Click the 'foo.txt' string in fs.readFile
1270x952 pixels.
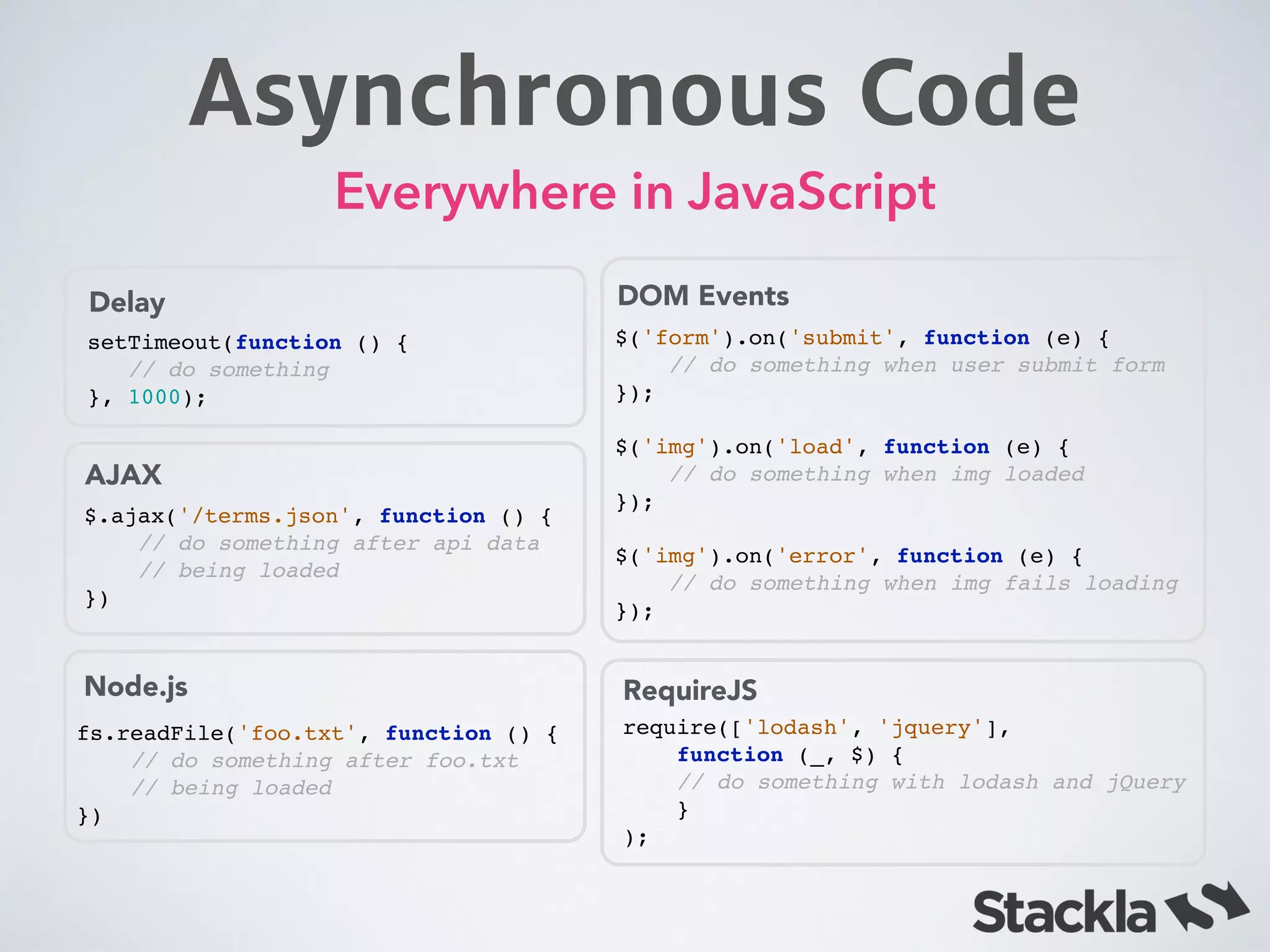tap(297, 734)
